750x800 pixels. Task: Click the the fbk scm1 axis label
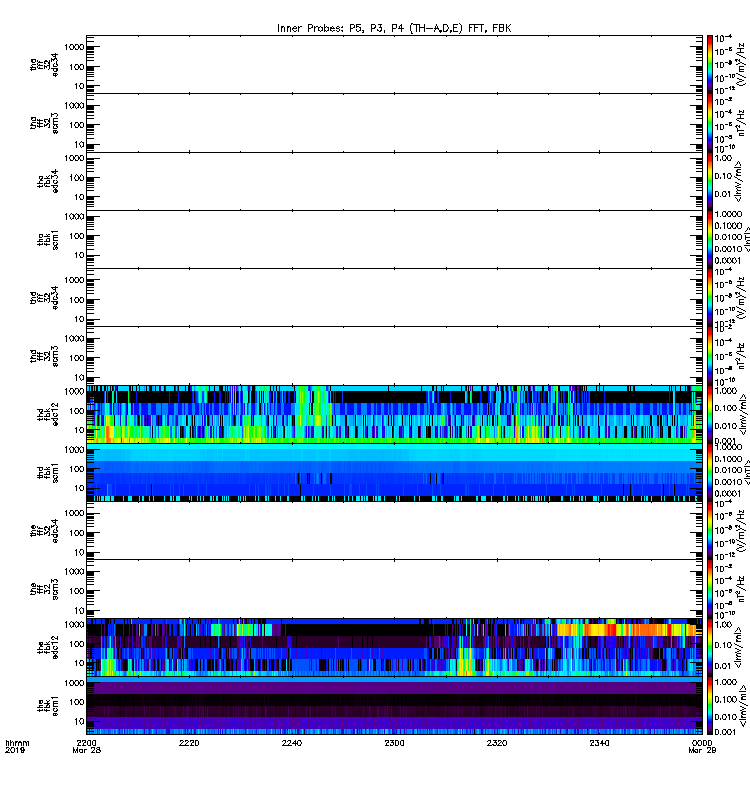(48, 706)
